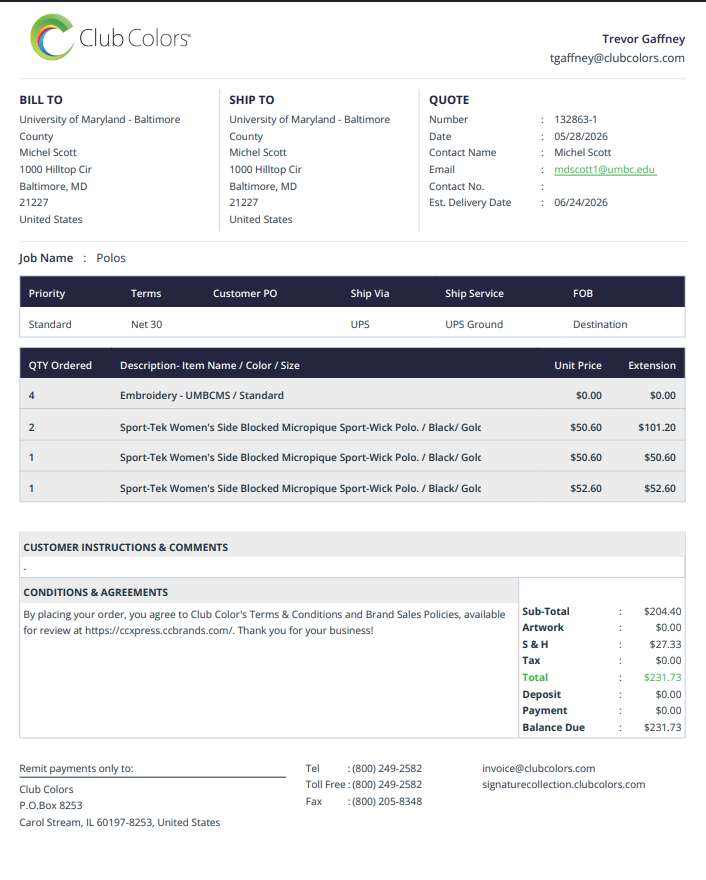
Task: Click Remit payments only to text
Action: (76, 768)
